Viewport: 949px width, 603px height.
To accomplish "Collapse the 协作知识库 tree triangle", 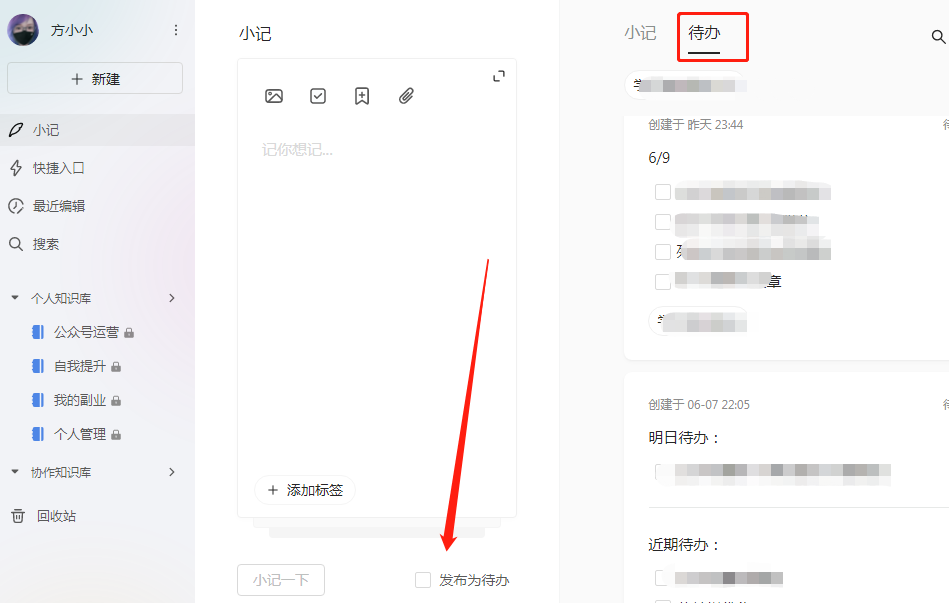I will (15, 472).
